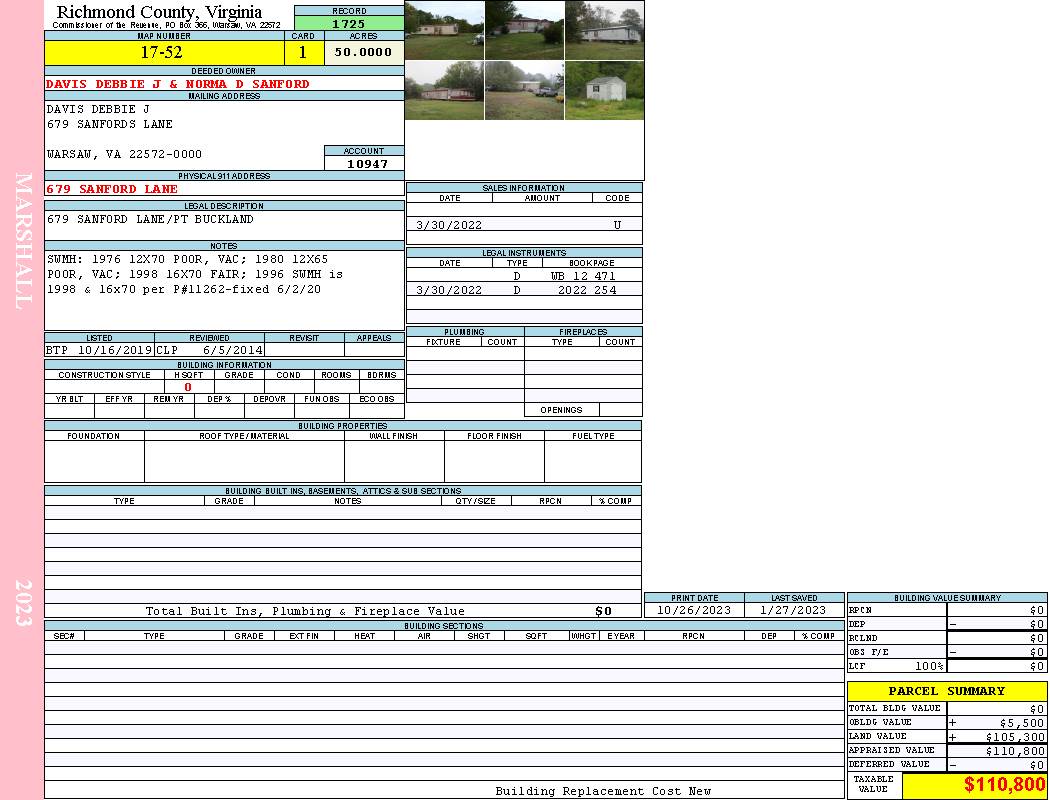Click the last saved date 1/27/2023
Image resolution: width=1050 pixels, height=800 pixels.
793,610
